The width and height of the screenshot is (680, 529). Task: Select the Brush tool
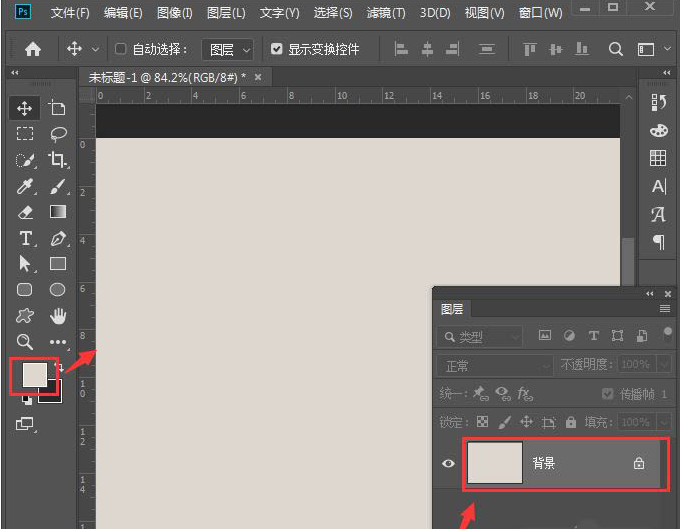[58, 186]
